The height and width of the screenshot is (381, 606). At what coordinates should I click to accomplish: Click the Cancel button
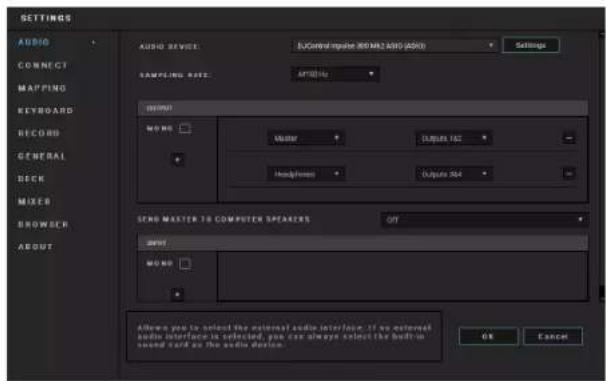point(553,336)
